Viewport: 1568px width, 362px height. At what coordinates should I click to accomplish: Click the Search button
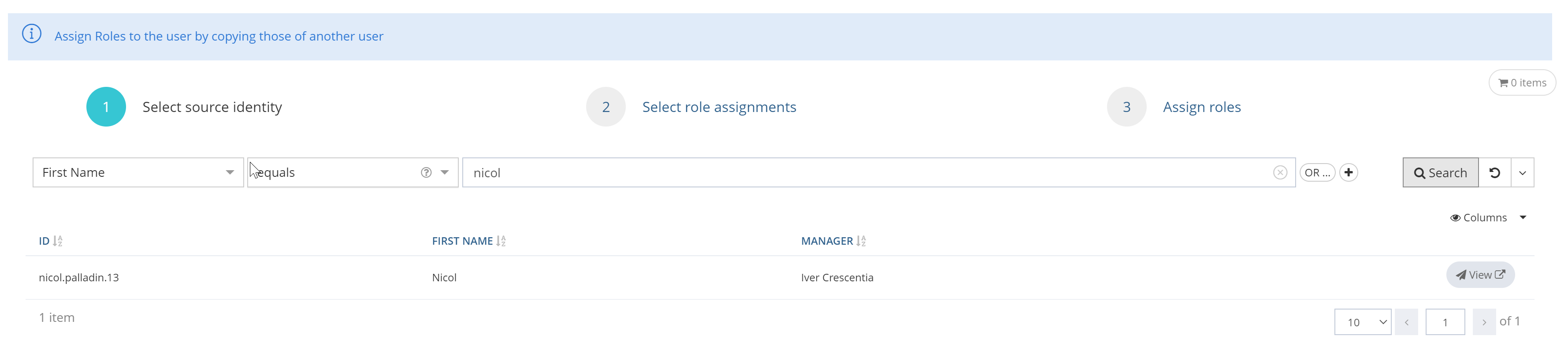point(1440,172)
